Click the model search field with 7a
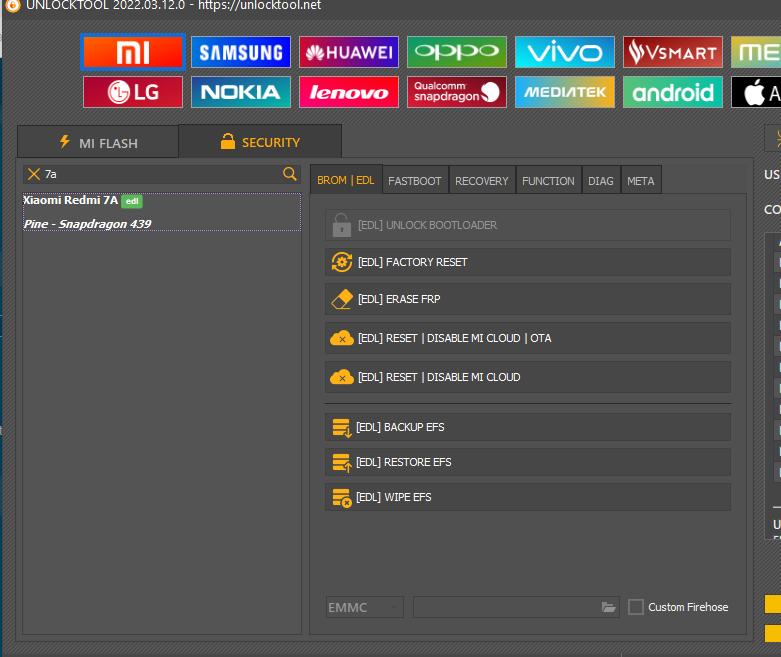The height and width of the screenshot is (657, 781). [162, 174]
